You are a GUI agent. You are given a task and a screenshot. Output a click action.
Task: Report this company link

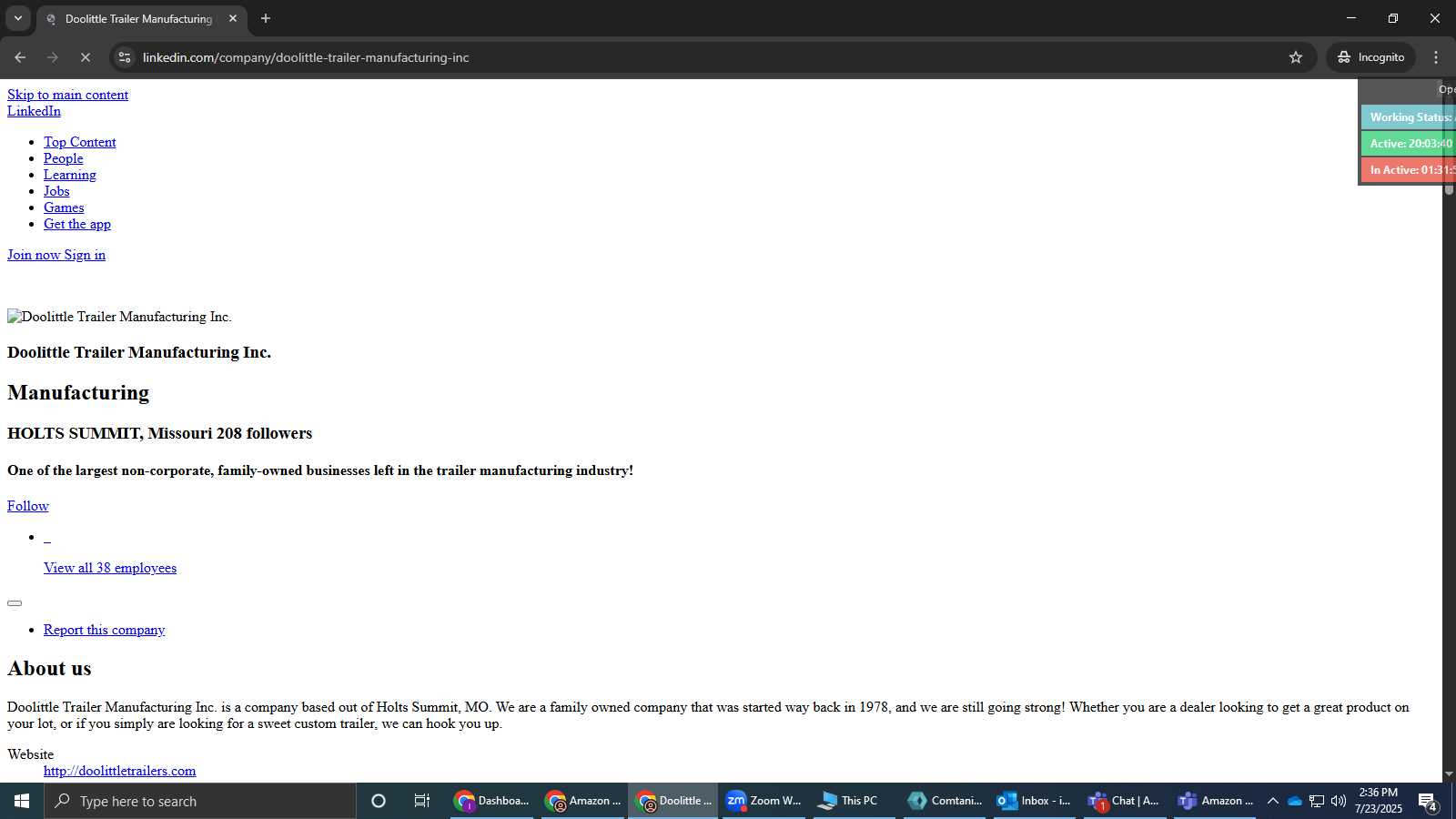coord(105,630)
